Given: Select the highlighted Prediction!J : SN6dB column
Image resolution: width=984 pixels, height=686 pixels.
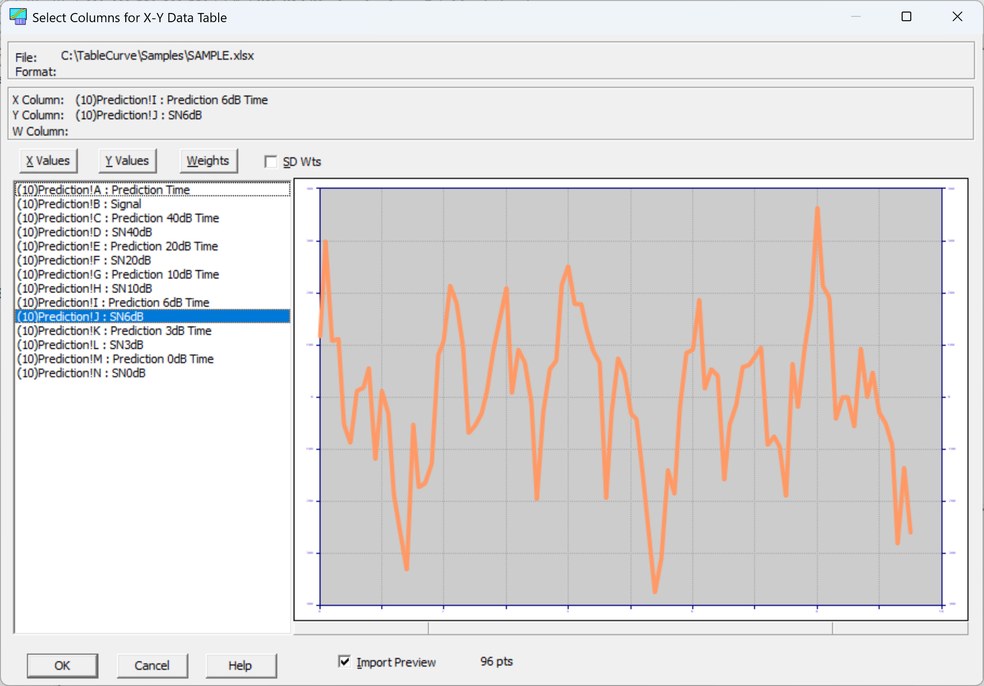Looking at the screenshot, I should pyautogui.click(x=152, y=316).
